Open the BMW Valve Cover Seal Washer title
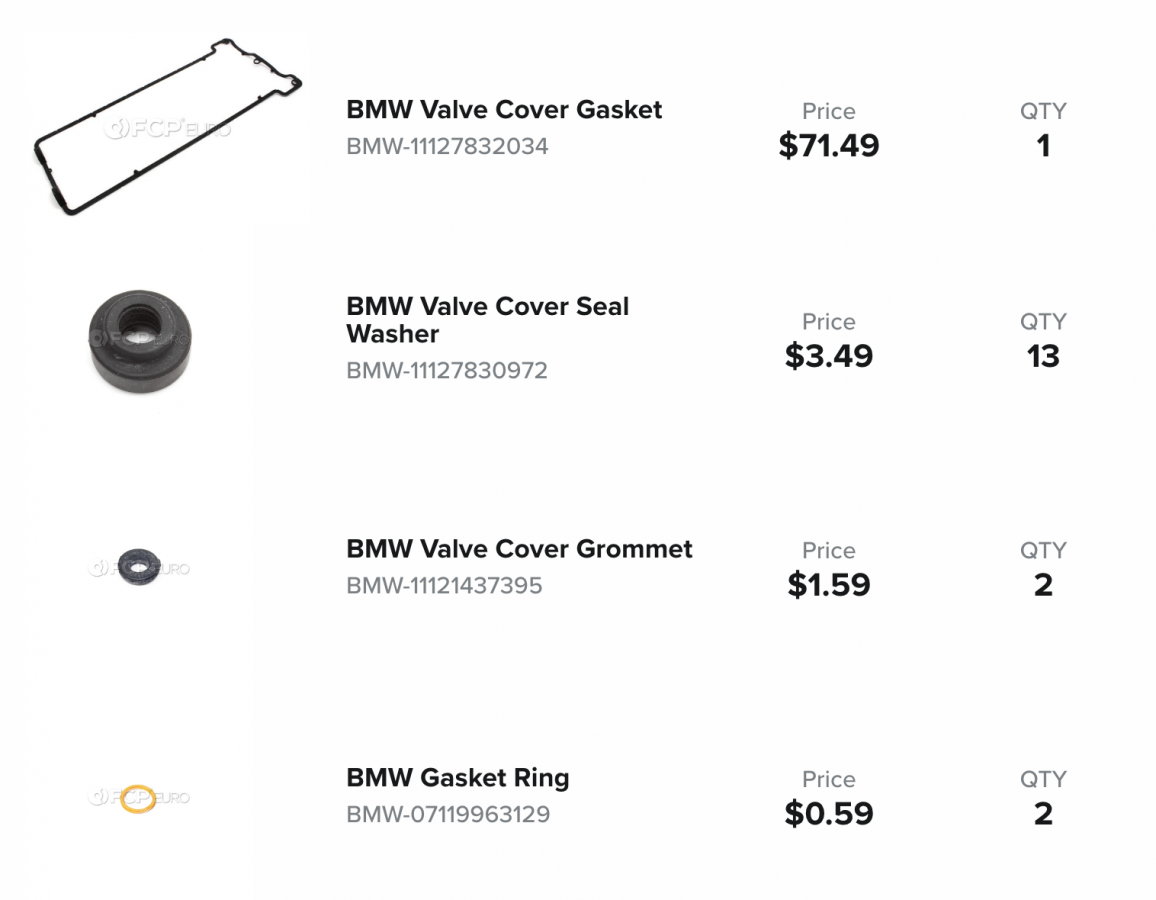 (487, 319)
